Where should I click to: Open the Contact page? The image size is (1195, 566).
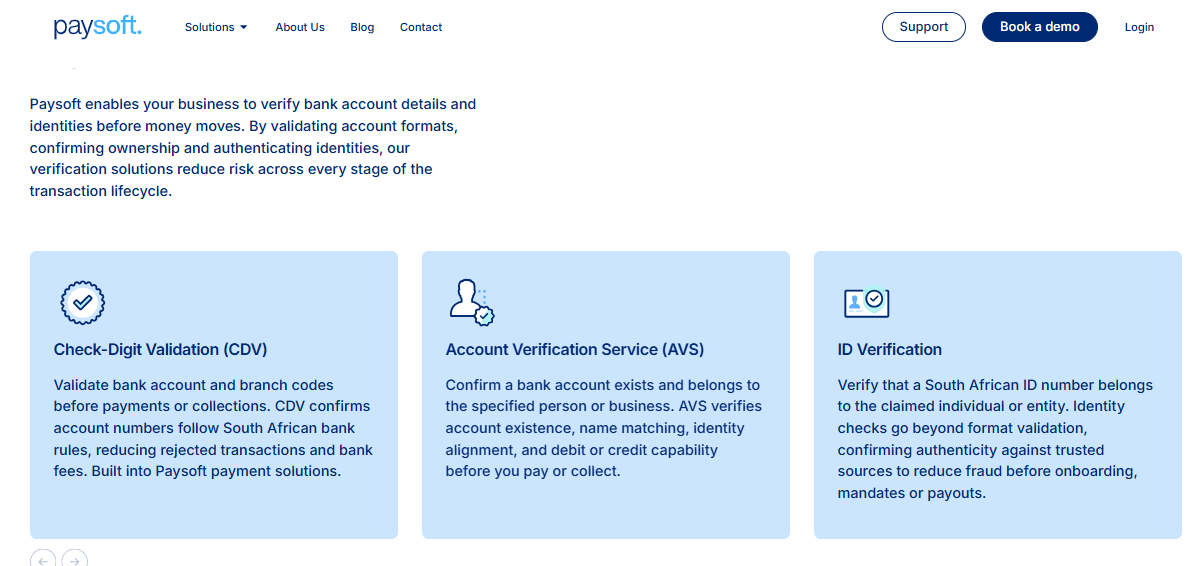tap(421, 27)
